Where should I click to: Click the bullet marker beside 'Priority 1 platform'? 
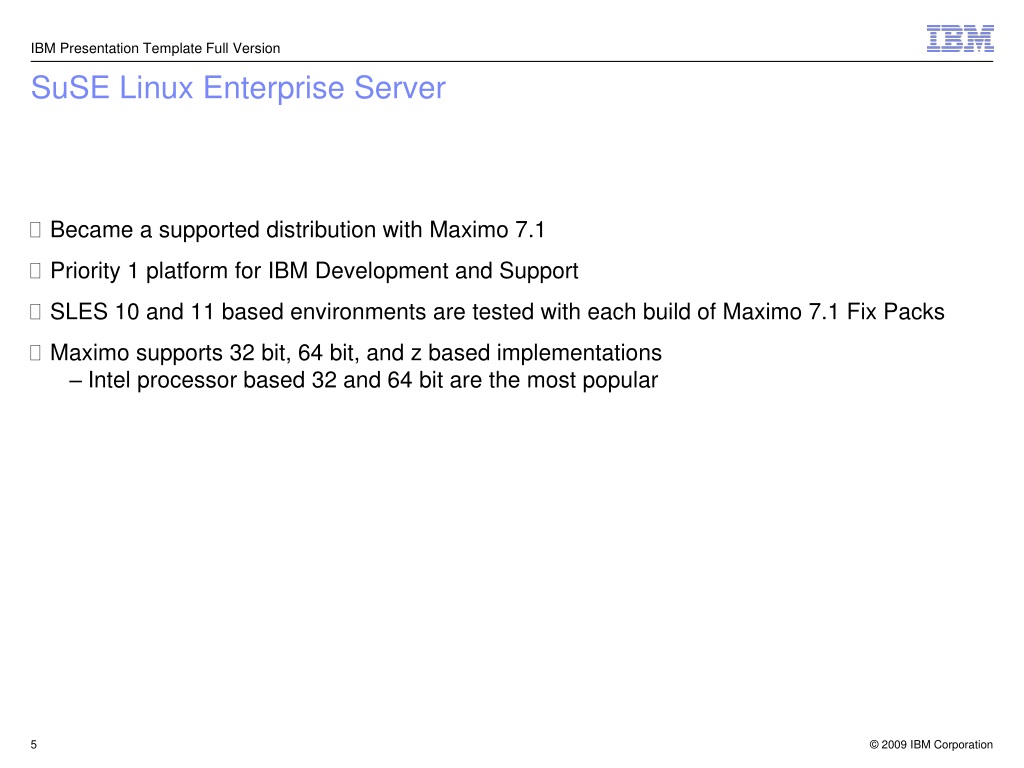(x=35, y=270)
